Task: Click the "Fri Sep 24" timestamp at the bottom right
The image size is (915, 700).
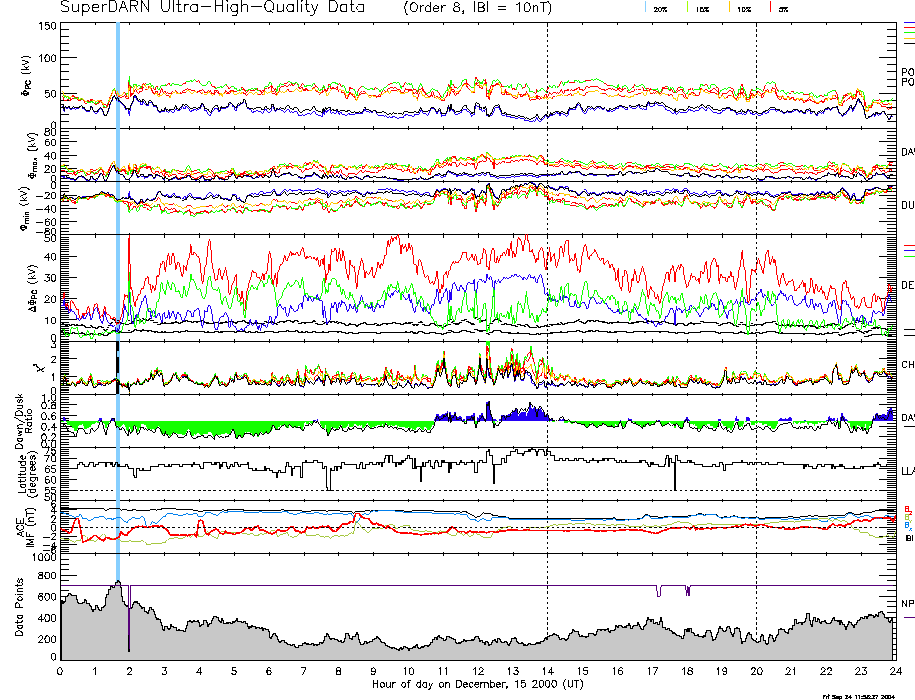Action: coord(858,696)
